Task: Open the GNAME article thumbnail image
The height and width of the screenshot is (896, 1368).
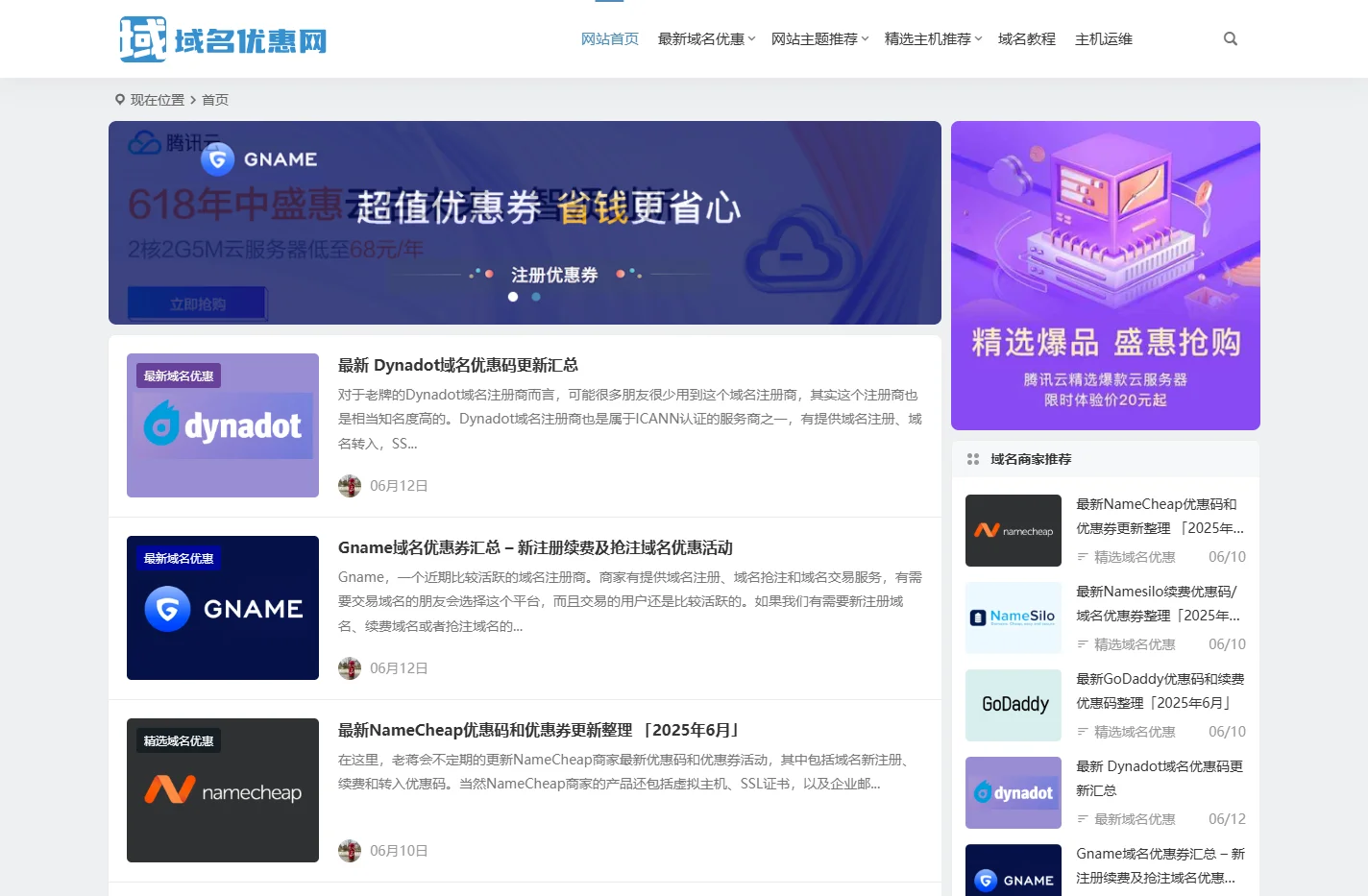Action: click(x=223, y=608)
